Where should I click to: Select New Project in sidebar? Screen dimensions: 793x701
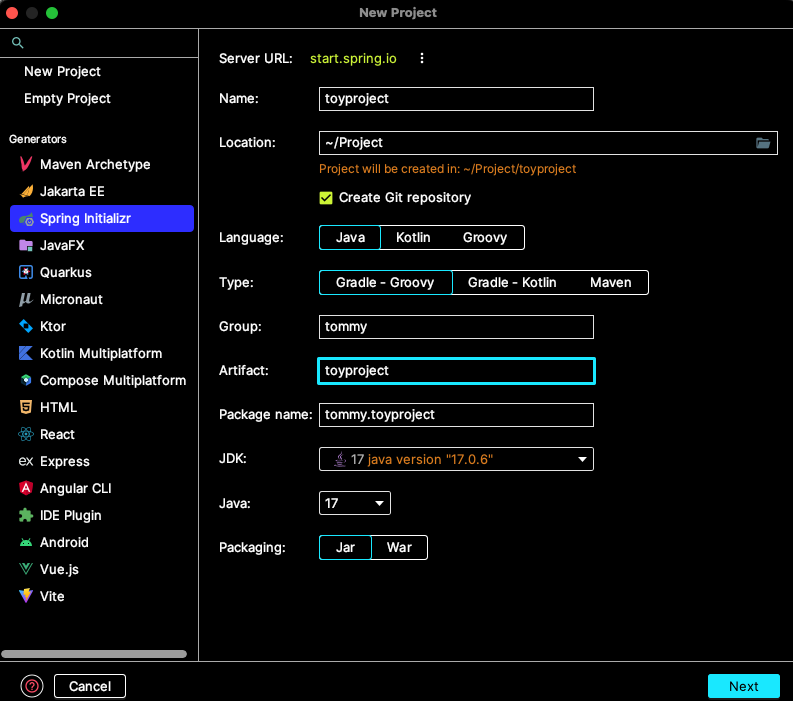click(62, 72)
